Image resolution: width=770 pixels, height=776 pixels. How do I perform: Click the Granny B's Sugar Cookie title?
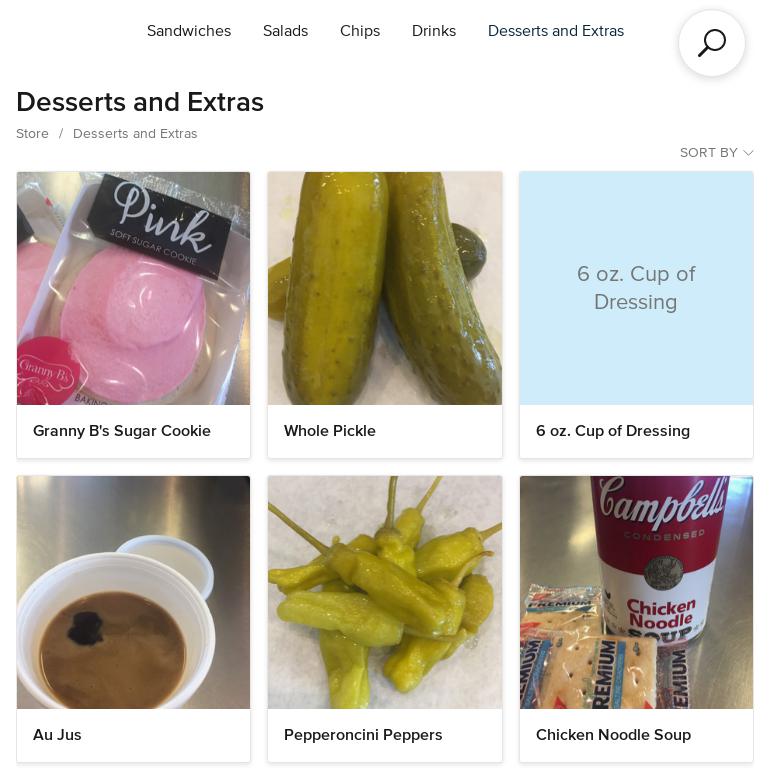(122, 431)
